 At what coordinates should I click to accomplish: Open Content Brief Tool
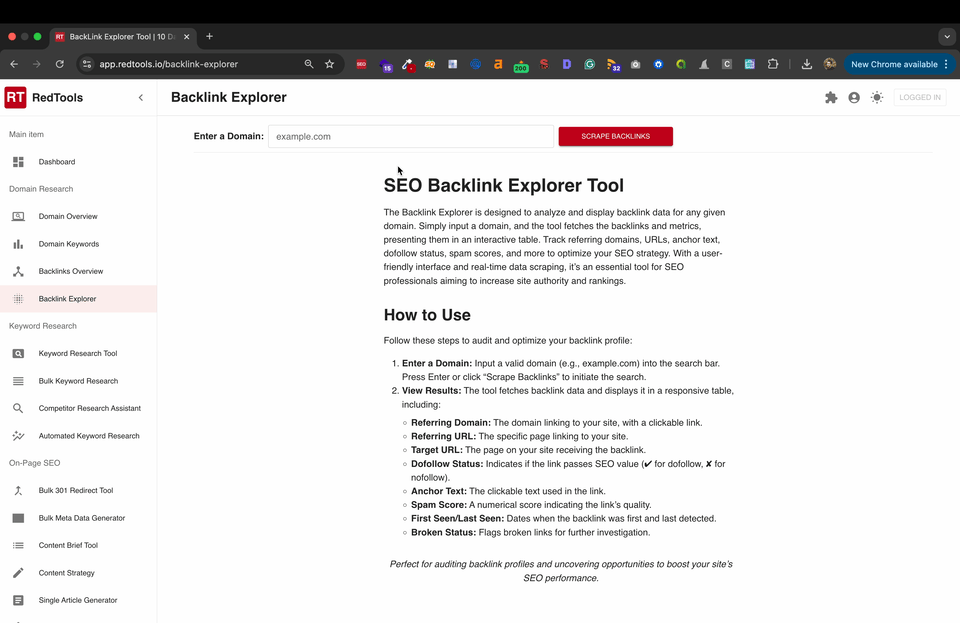(78, 545)
